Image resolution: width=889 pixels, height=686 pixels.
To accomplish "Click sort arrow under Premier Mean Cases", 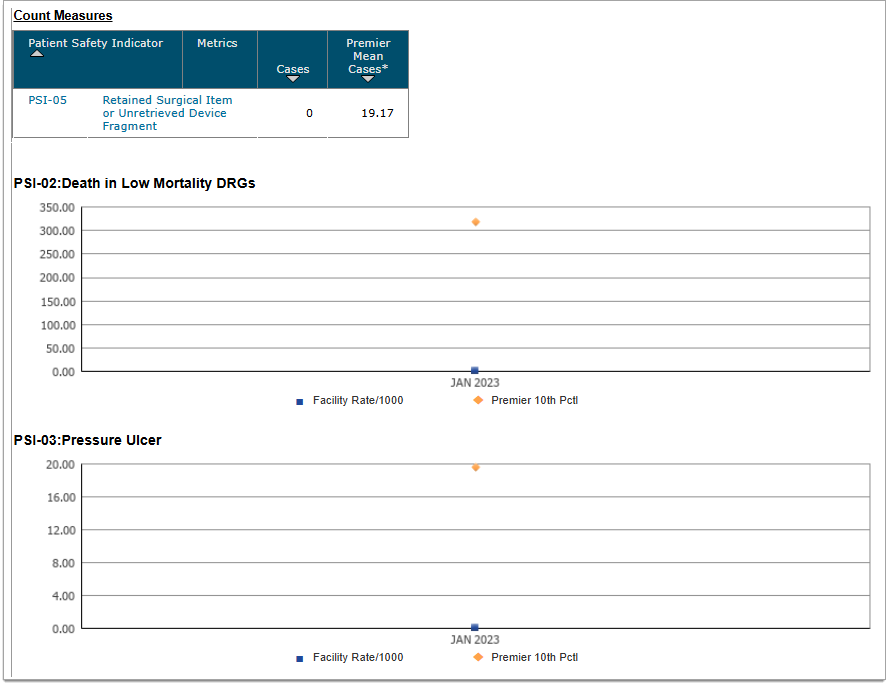I will [367, 79].
